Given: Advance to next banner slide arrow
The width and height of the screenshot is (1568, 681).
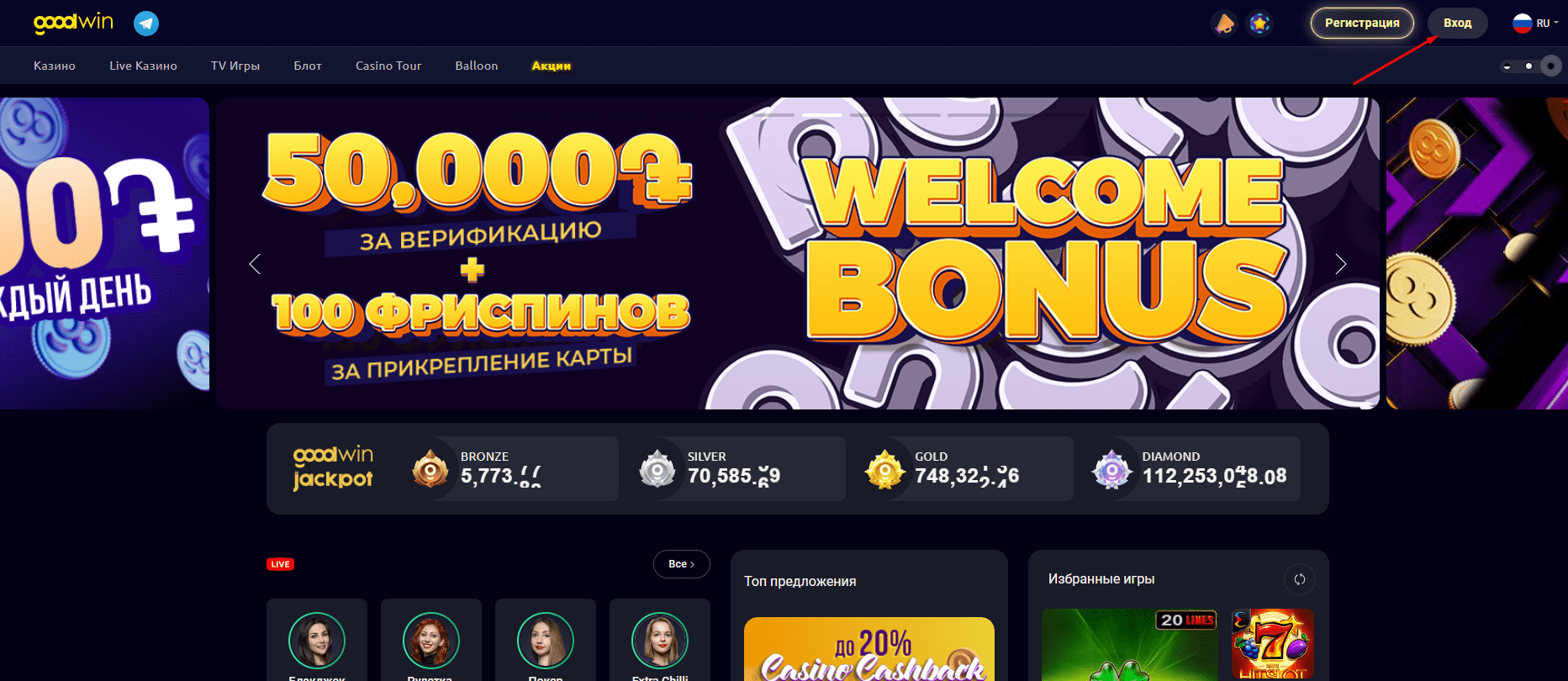Looking at the screenshot, I should [x=1340, y=264].
